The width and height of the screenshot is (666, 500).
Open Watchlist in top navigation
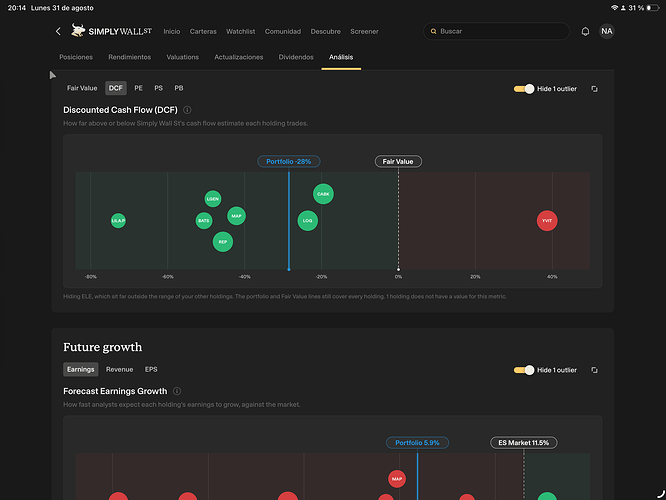pos(240,31)
